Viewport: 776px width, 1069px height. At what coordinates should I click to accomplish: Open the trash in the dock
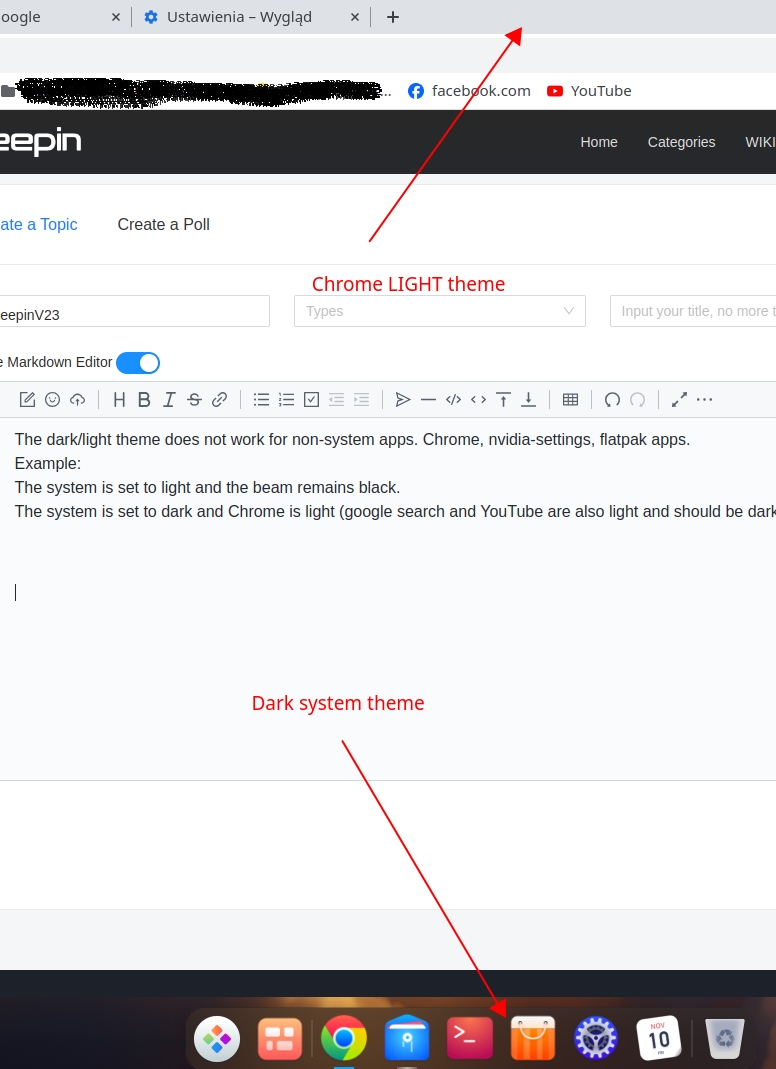[x=724, y=1039]
